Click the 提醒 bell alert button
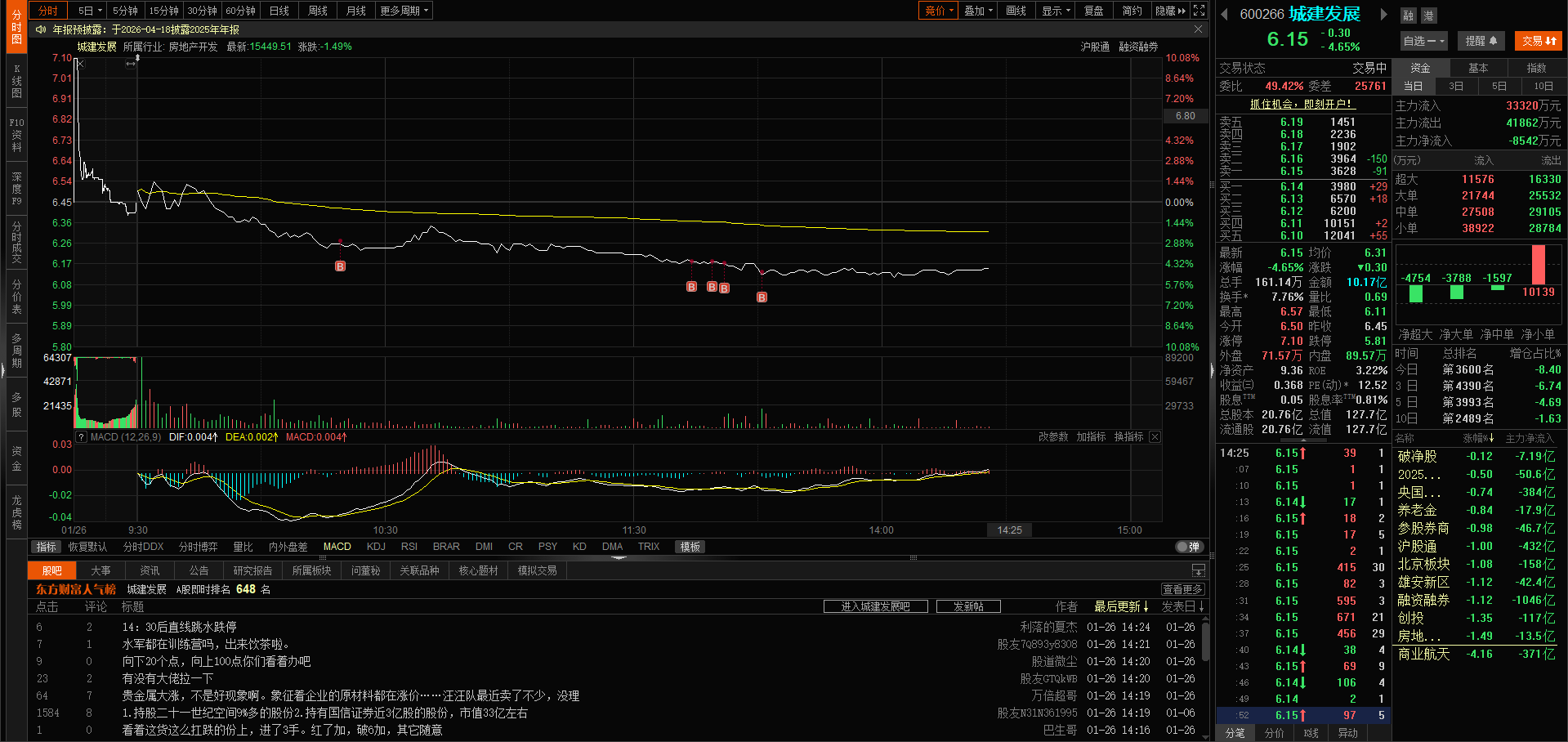Viewport: 1568px width, 742px height. click(1481, 41)
